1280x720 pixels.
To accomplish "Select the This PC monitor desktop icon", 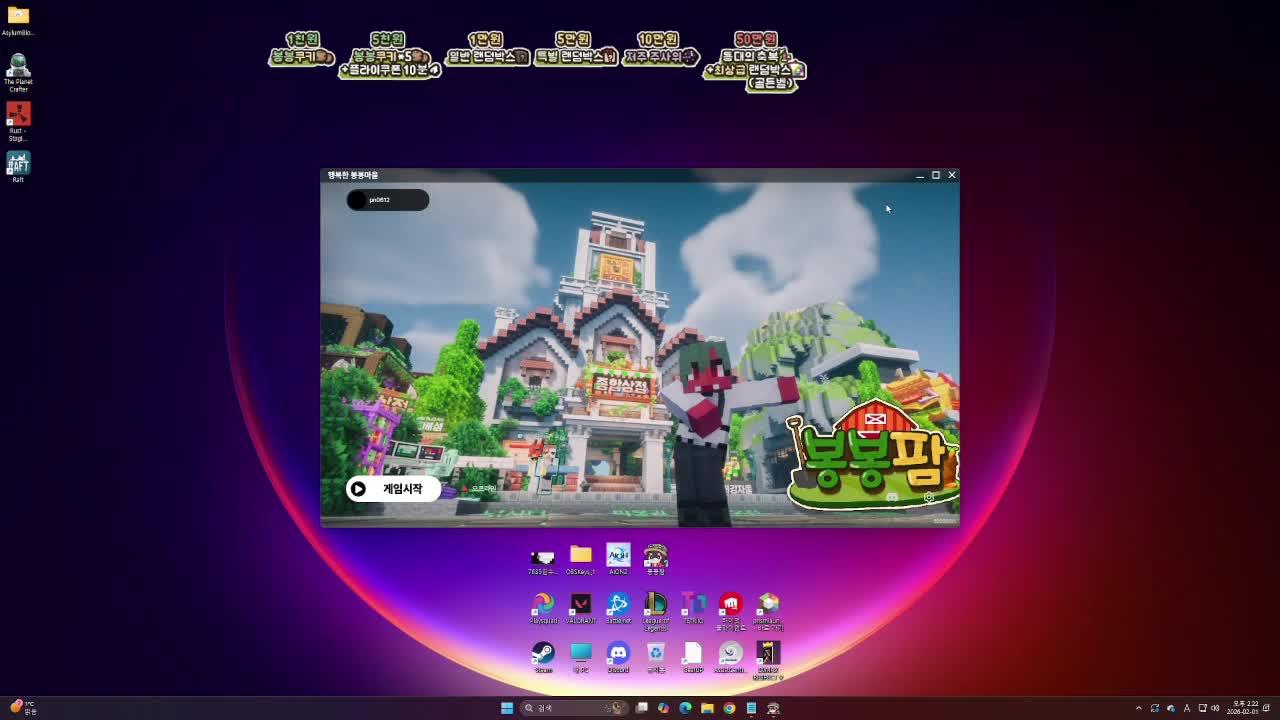I will [581, 658].
